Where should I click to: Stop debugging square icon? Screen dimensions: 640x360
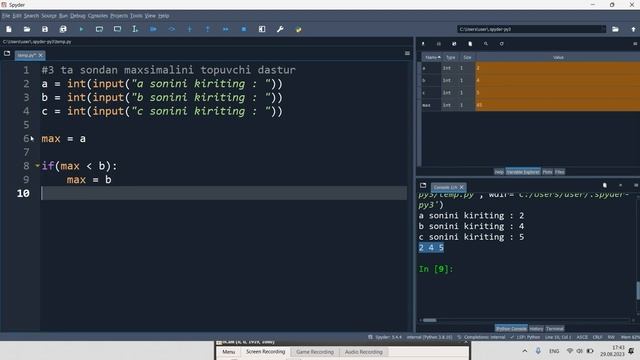pos(244,29)
